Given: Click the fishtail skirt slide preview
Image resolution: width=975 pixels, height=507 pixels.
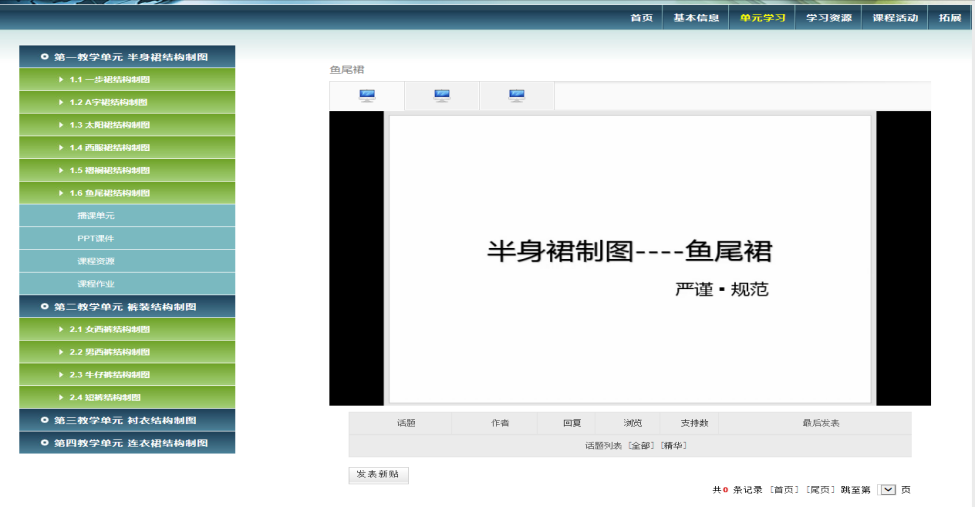Looking at the screenshot, I should (x=629, y=258).
